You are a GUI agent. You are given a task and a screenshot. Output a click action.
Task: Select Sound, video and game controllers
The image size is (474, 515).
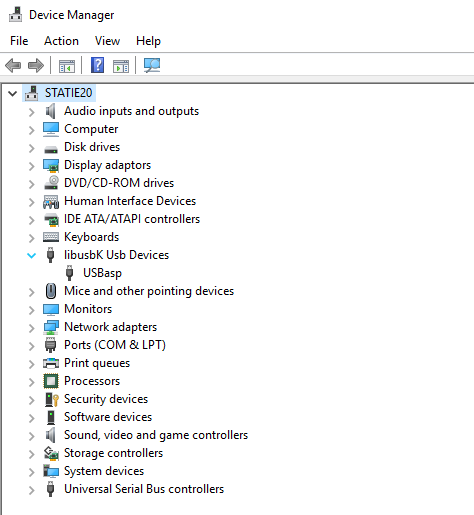156,435
